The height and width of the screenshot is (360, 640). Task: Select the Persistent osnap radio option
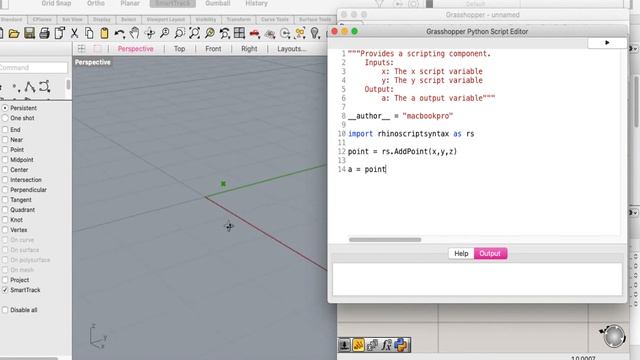[5, 108]
